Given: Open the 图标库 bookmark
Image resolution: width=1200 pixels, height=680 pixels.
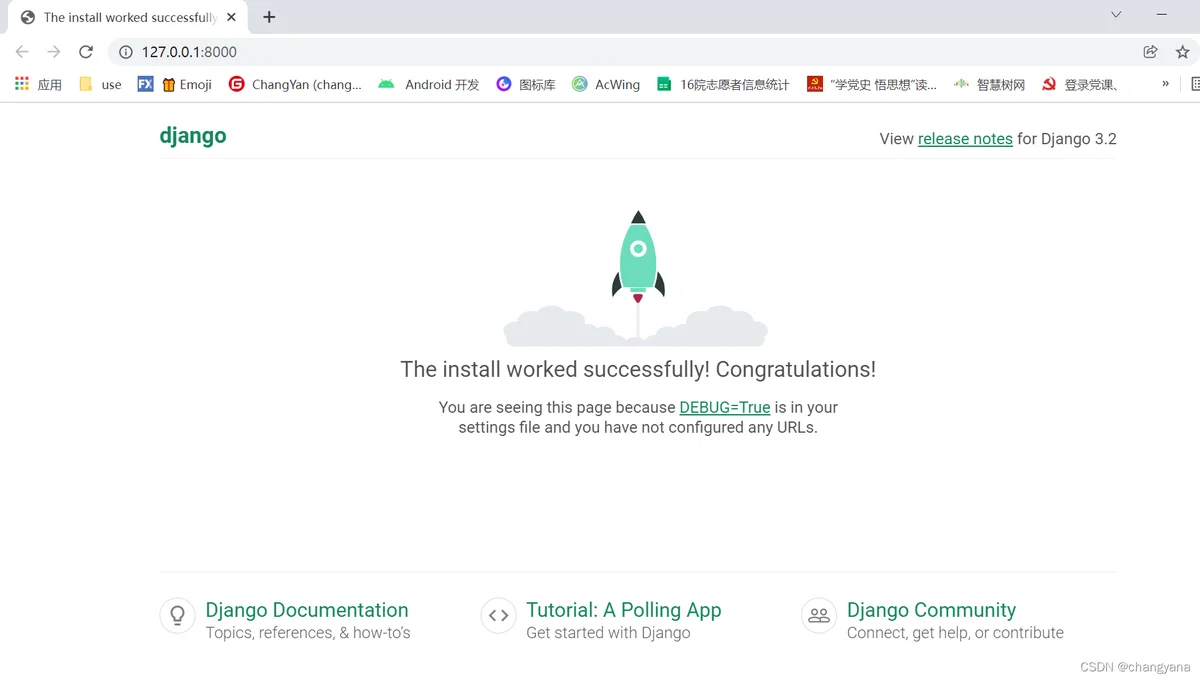Looking at the screenshot, I should pyautogui.click(x=526, y=84).
